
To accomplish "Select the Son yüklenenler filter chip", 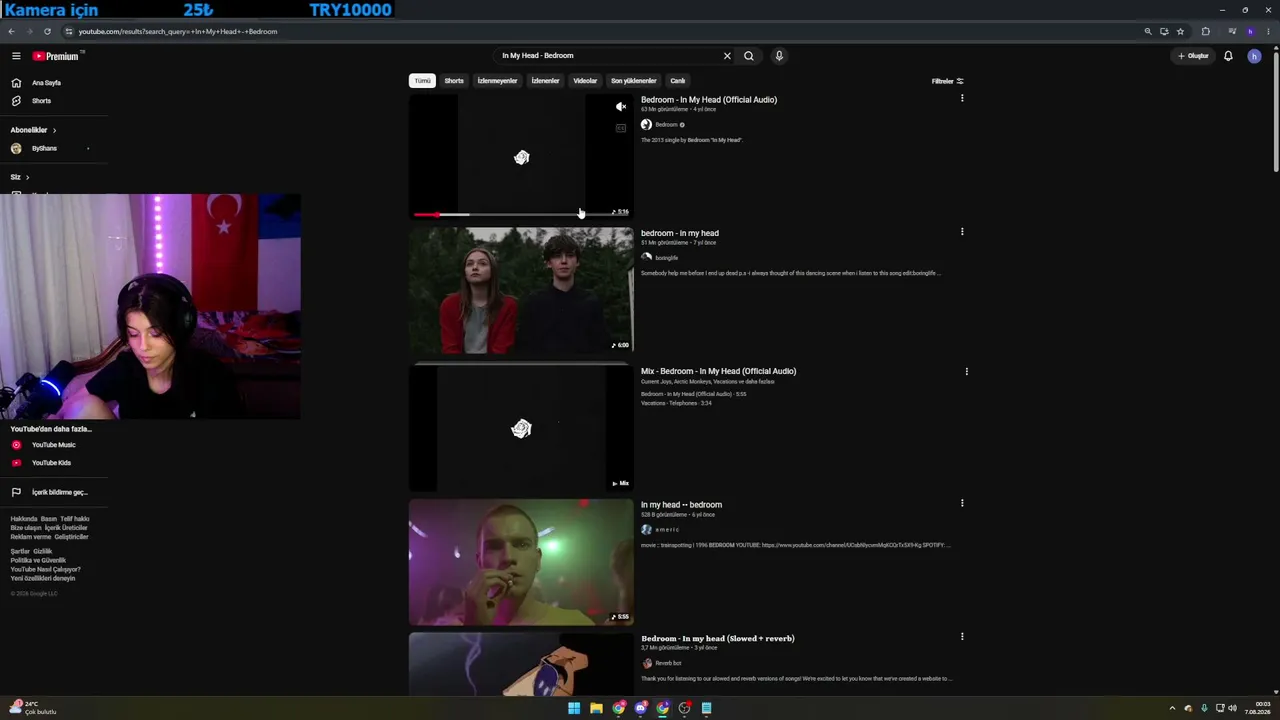I will coord(633,81).
